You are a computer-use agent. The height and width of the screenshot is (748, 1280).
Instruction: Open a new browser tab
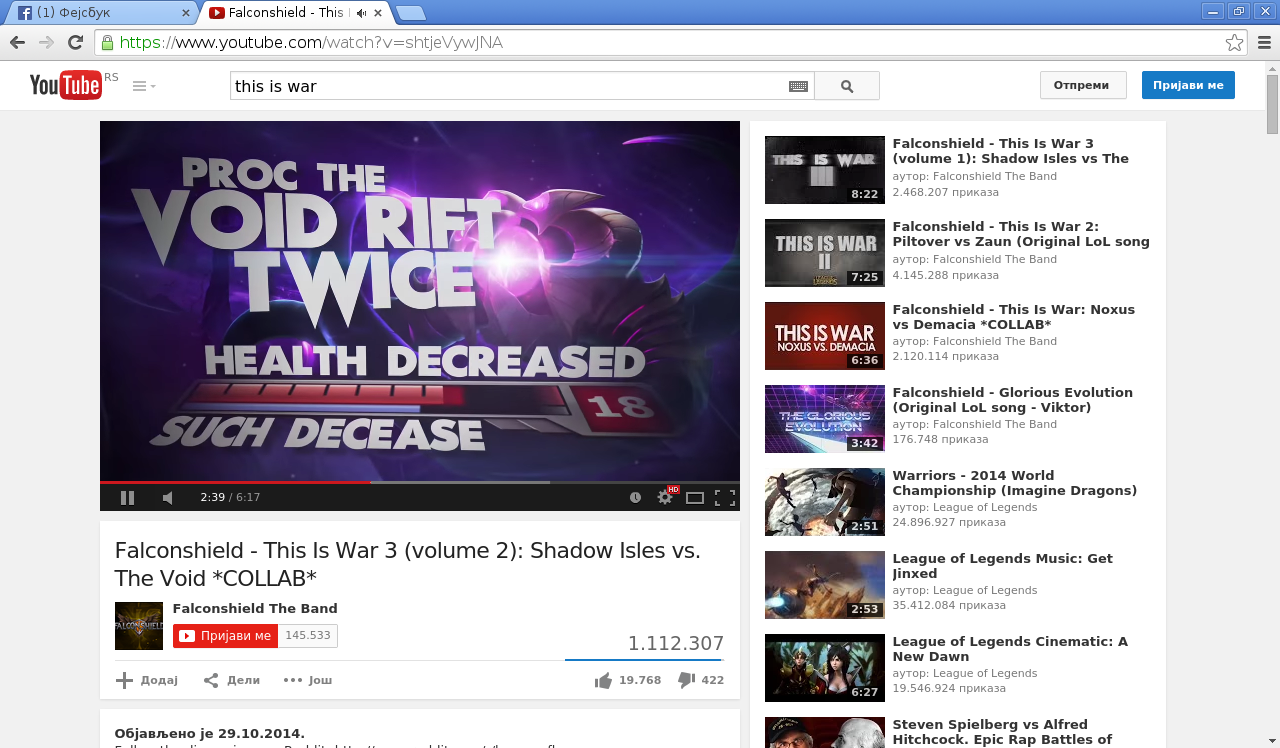(410, 13)
